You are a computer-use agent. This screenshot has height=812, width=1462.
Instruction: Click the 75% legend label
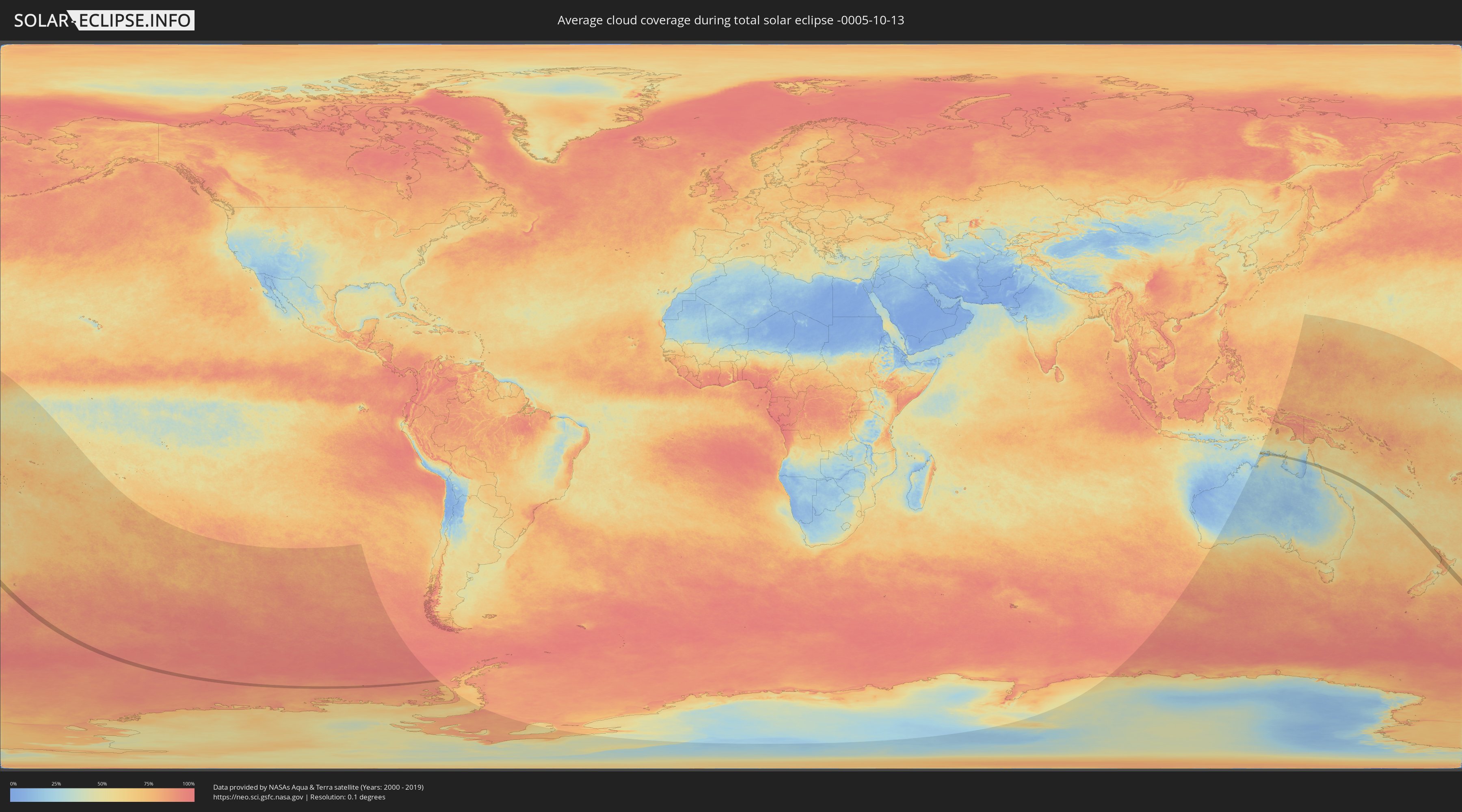click(148, 784)
